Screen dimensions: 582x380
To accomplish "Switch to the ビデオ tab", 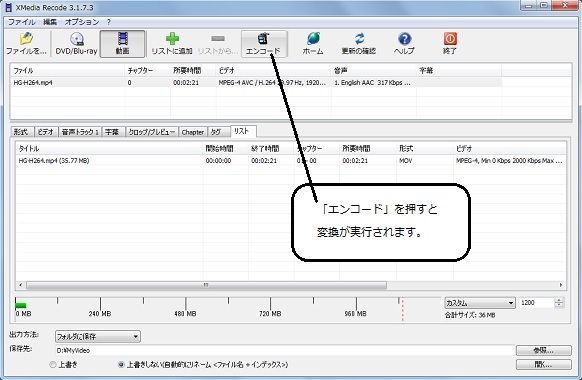I will coord(46,132).
